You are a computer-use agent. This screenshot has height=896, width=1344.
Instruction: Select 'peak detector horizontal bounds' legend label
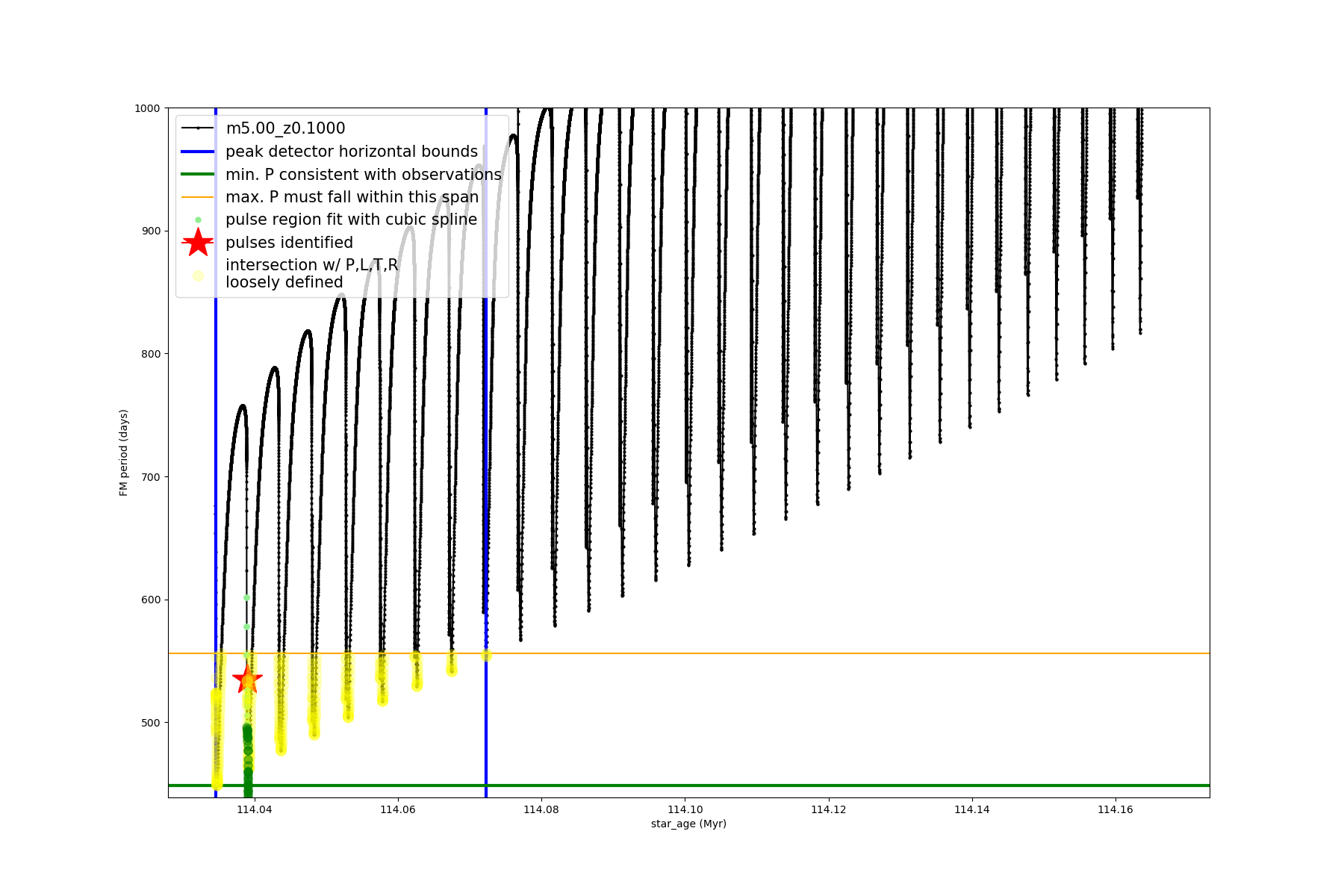pos(352,152)
